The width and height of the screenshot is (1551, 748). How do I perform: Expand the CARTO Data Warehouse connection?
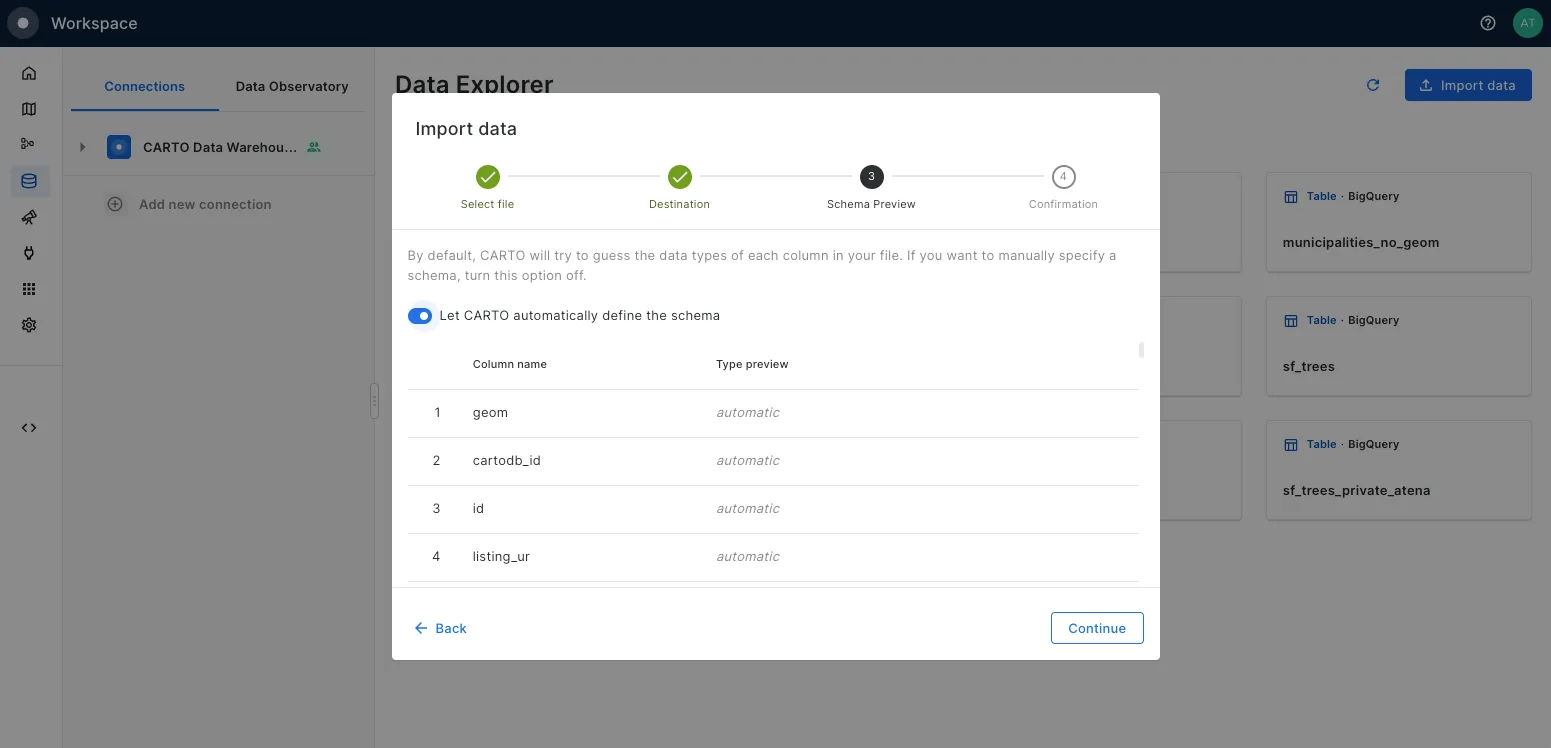click(x=83, y=147)
